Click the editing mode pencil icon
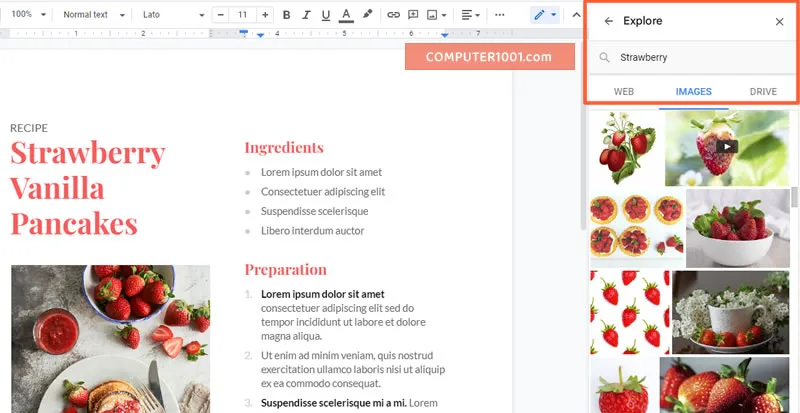 539,15
